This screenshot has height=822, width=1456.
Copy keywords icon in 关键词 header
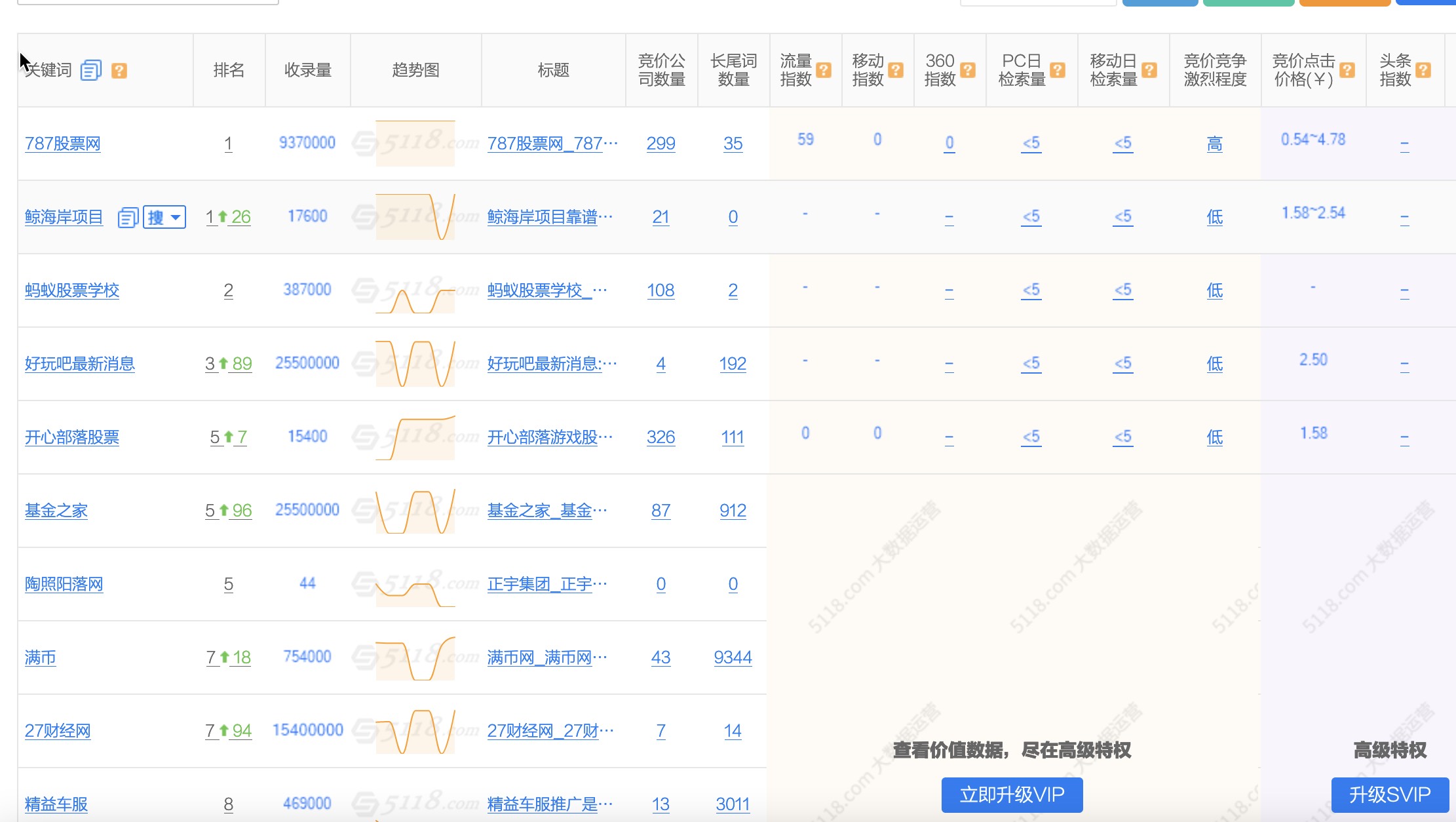pos(91,70)
